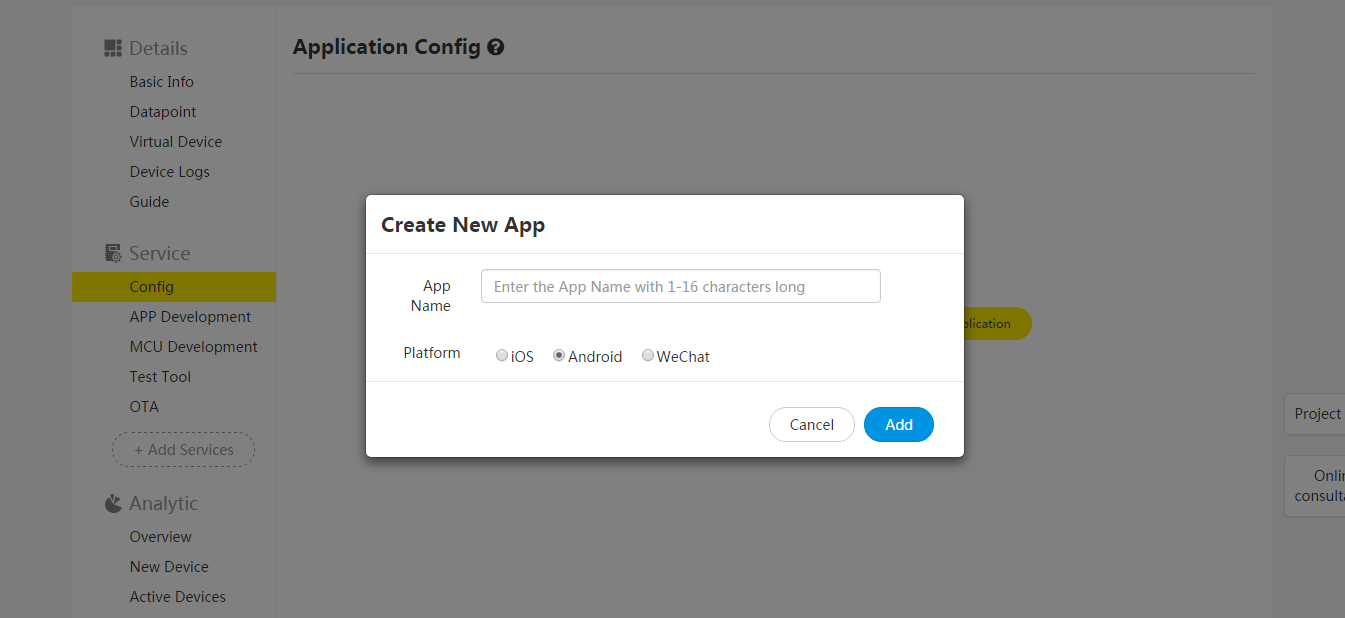Expand Add Services options
This screenshot has width=1345, height=618.
point(183,449)
